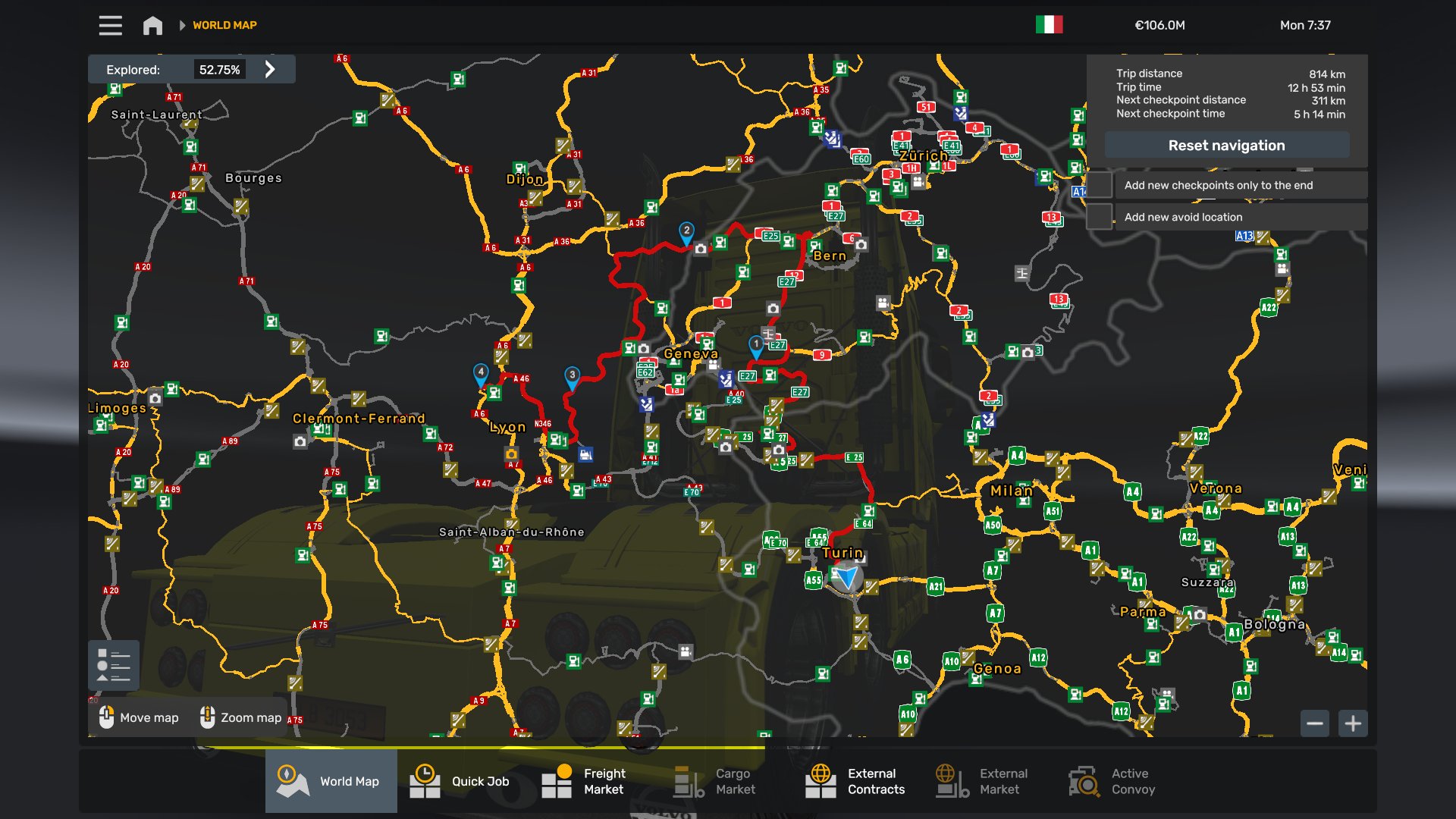Viewport: 1456px width, 819px height.
Task: Click the home icon in breadcrumb
Action: click(x=152, y=25)
